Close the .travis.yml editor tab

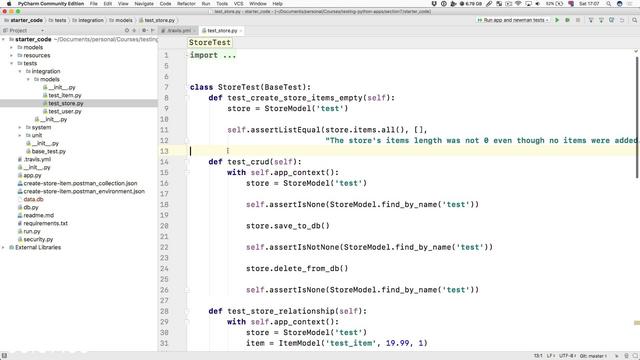click(194, 31)
